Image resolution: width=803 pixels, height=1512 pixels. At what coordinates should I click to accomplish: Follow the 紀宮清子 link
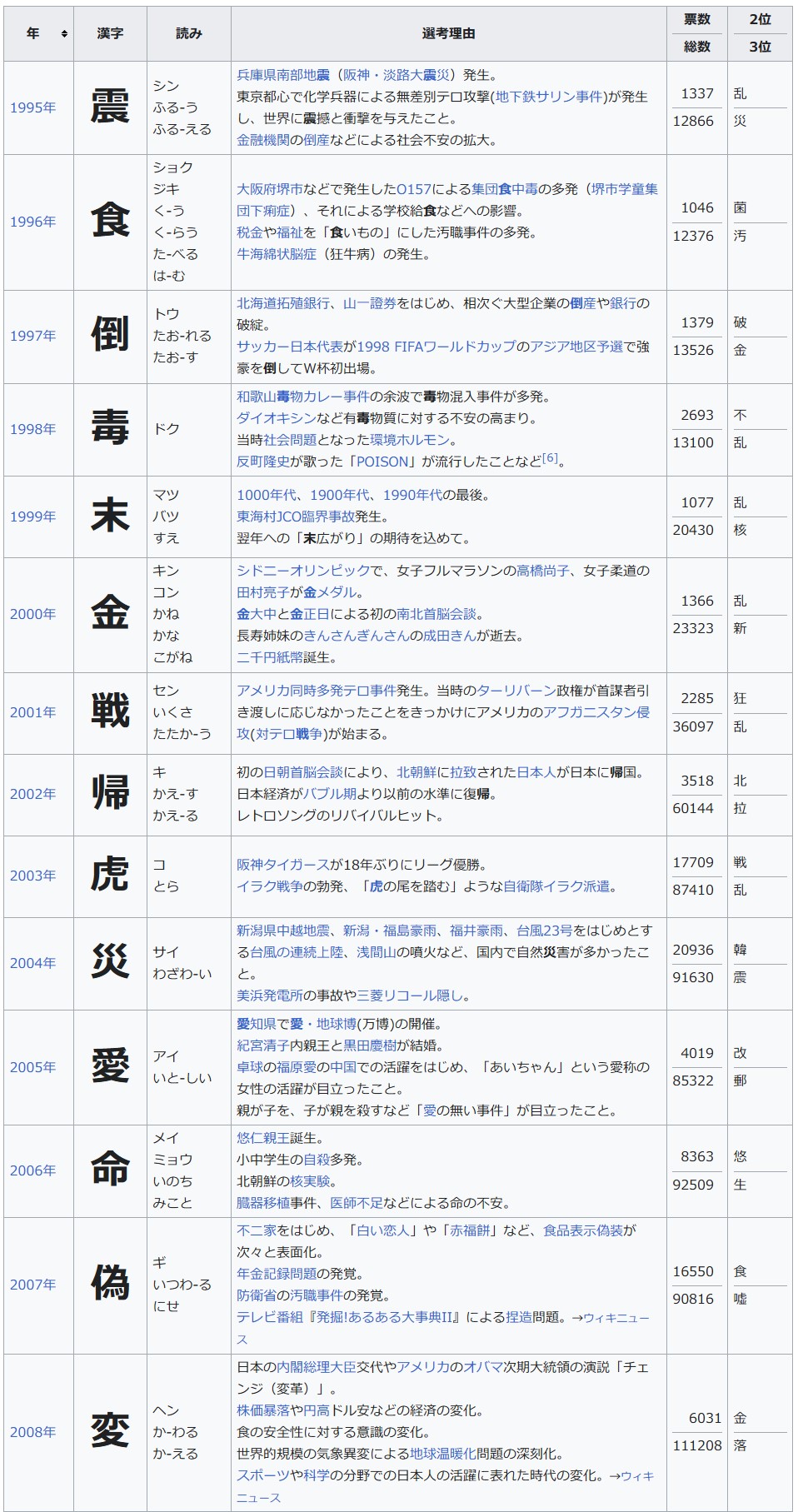pos(263,1045)
